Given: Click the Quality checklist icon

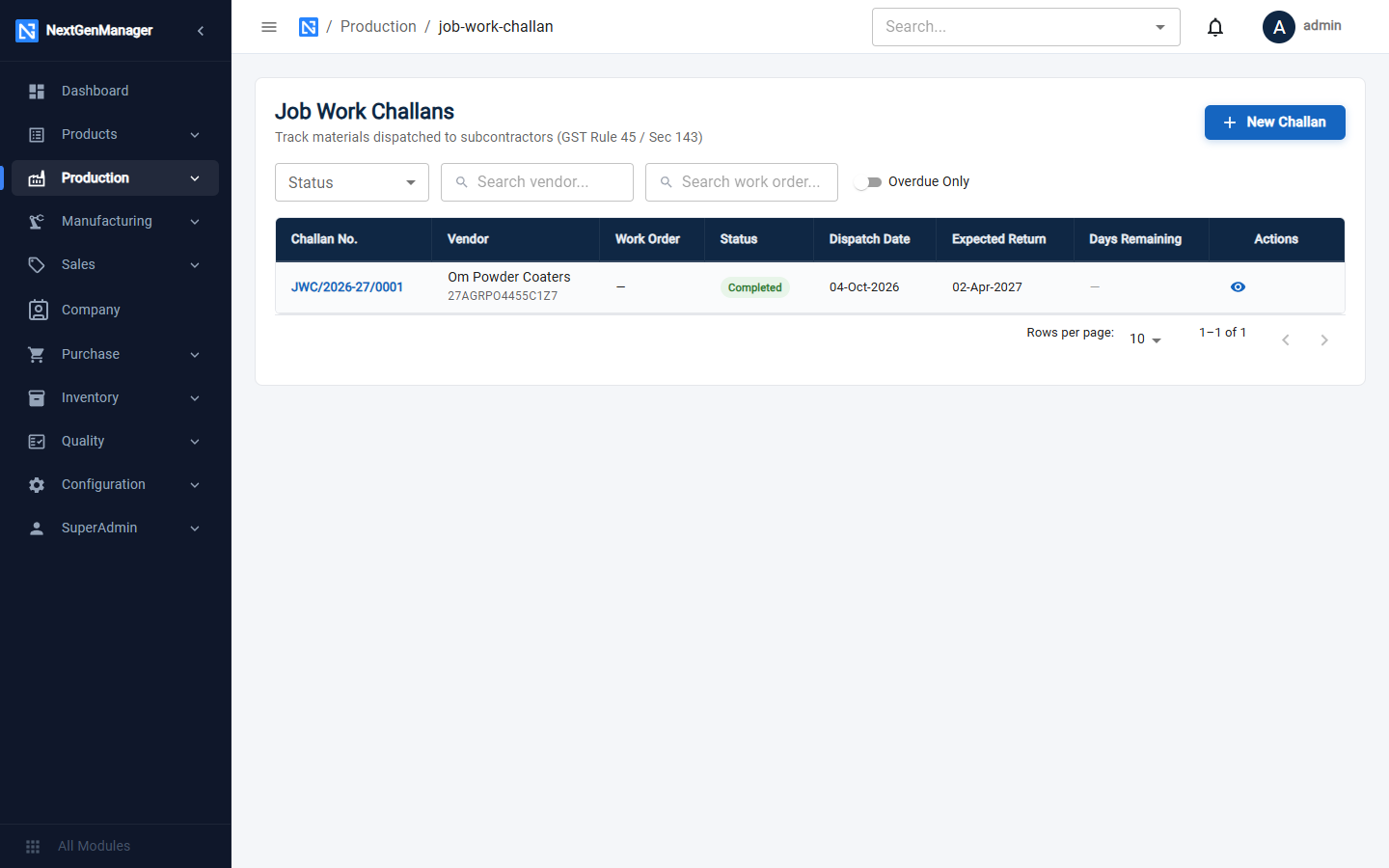Looking at the screenshot, I should pyautogui.click(x=37, y=442).
